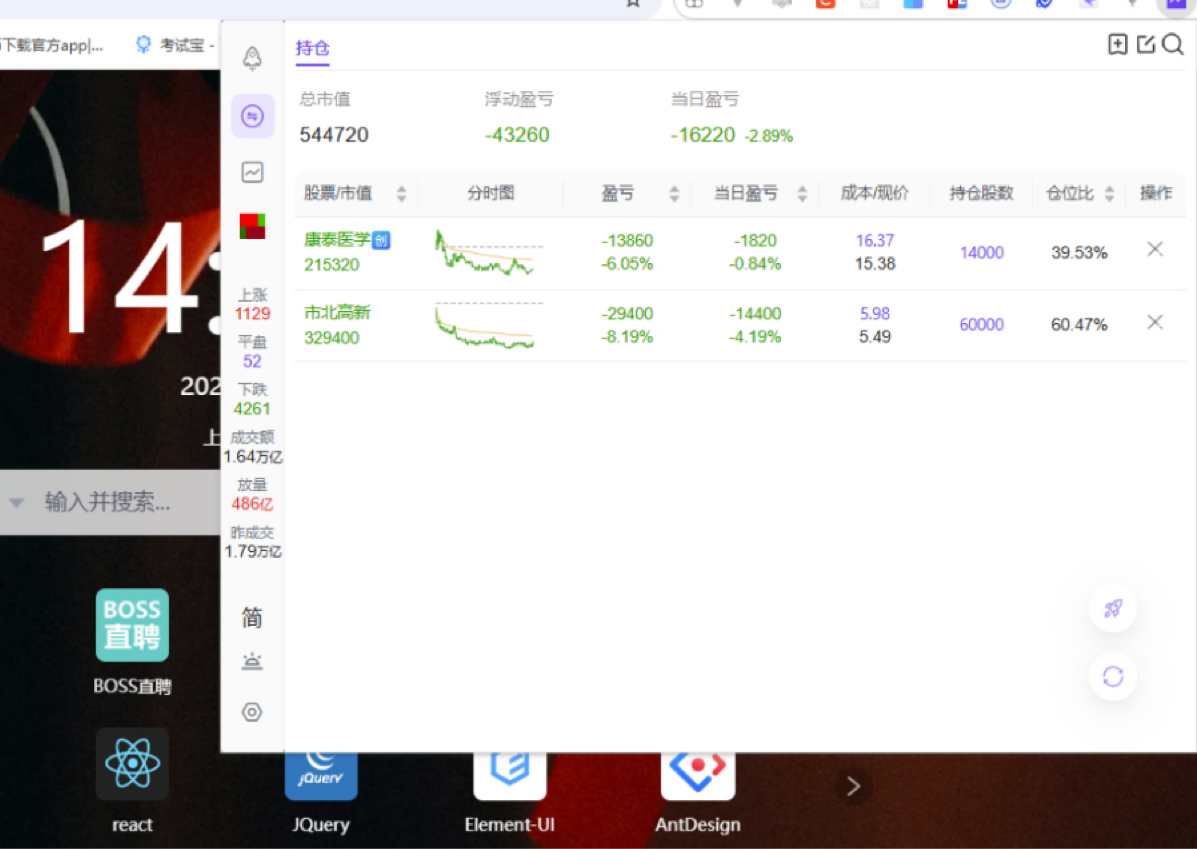The height and width of the screenshot is (849, 1197).
Task: Click 康泰医学 intraday mini chart
Action: click(489, 253)
